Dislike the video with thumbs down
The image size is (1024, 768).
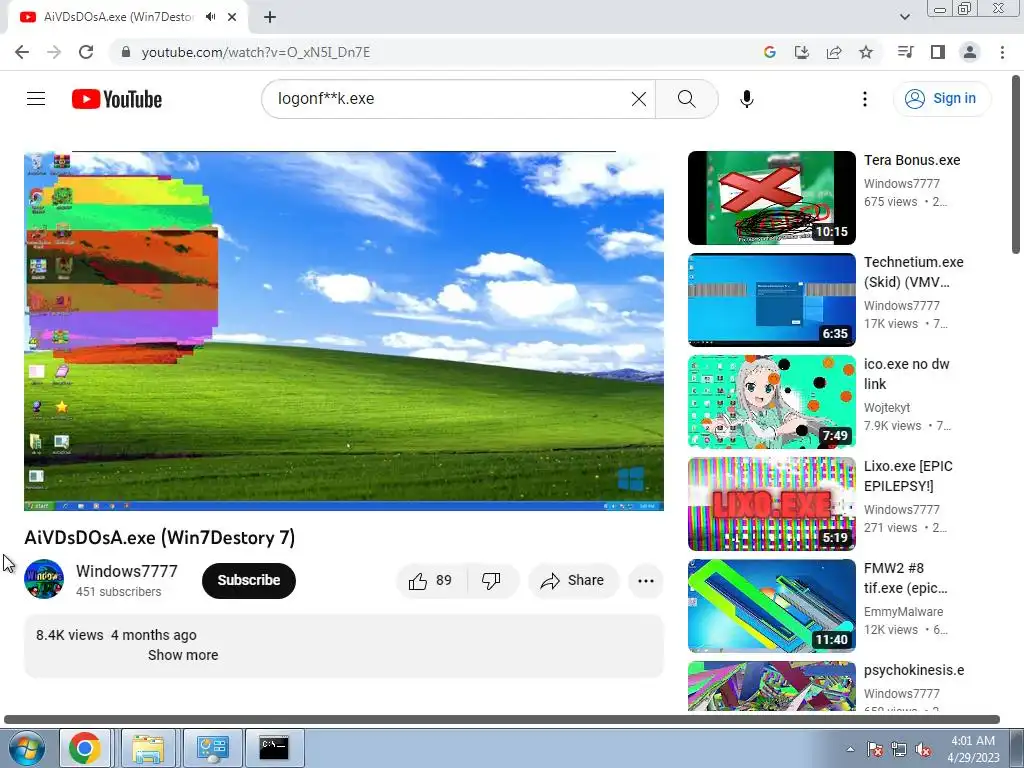(x=491, y=581)
